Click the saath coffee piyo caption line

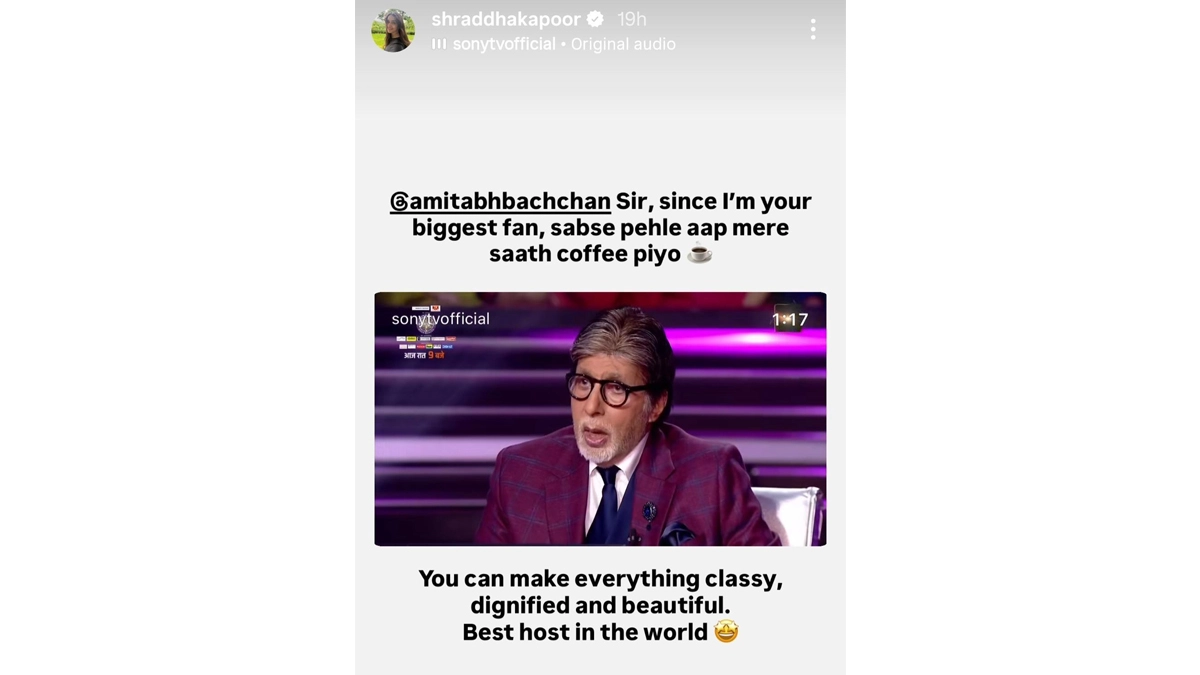pyautogui.click(x=600, y=254)
